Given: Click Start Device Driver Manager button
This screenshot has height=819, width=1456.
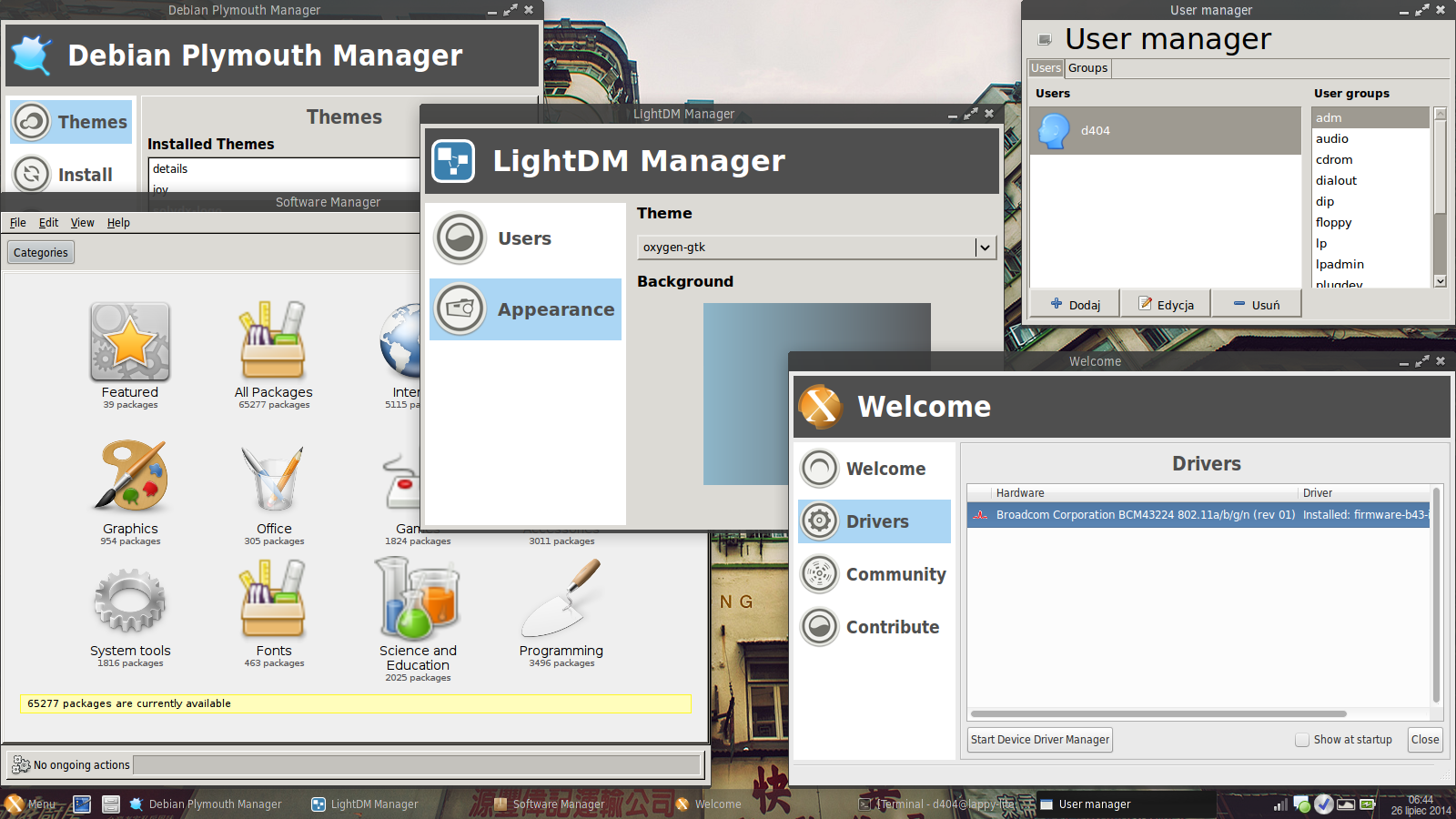Looking at the screenshot, I should (x=1040, y=740).
